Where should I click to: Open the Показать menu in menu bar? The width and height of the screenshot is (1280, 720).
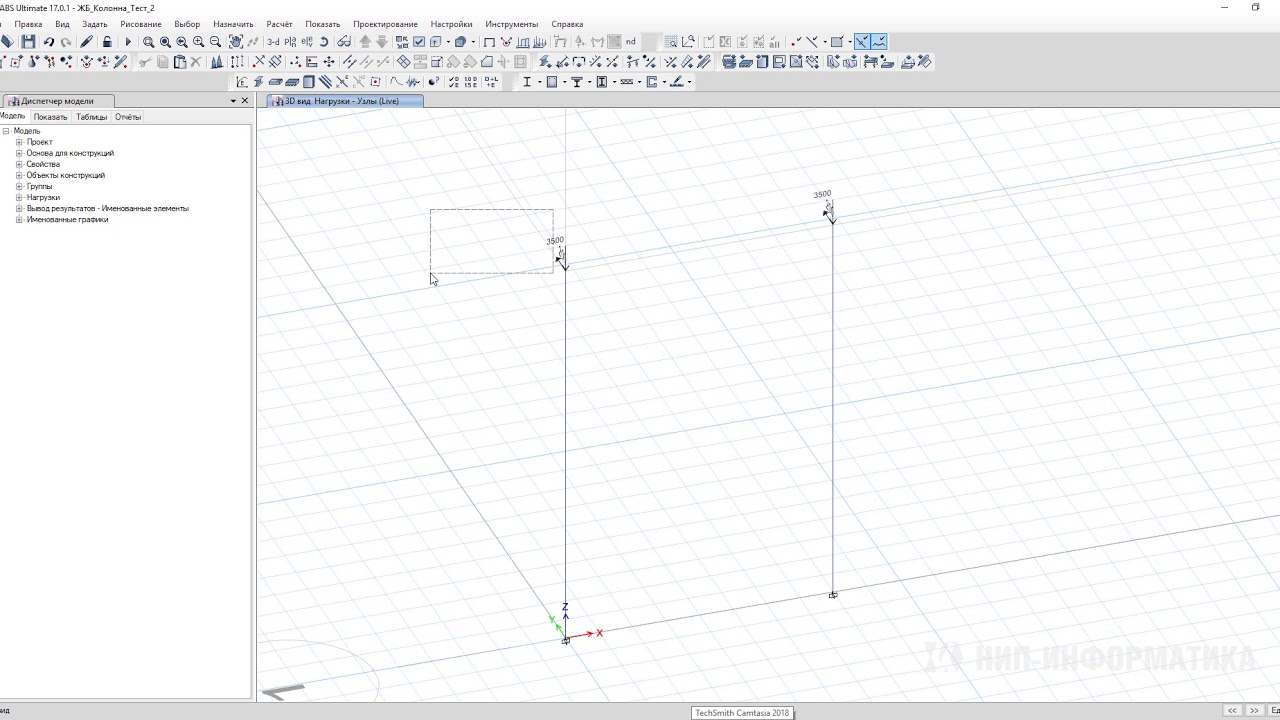coord(322,24)
